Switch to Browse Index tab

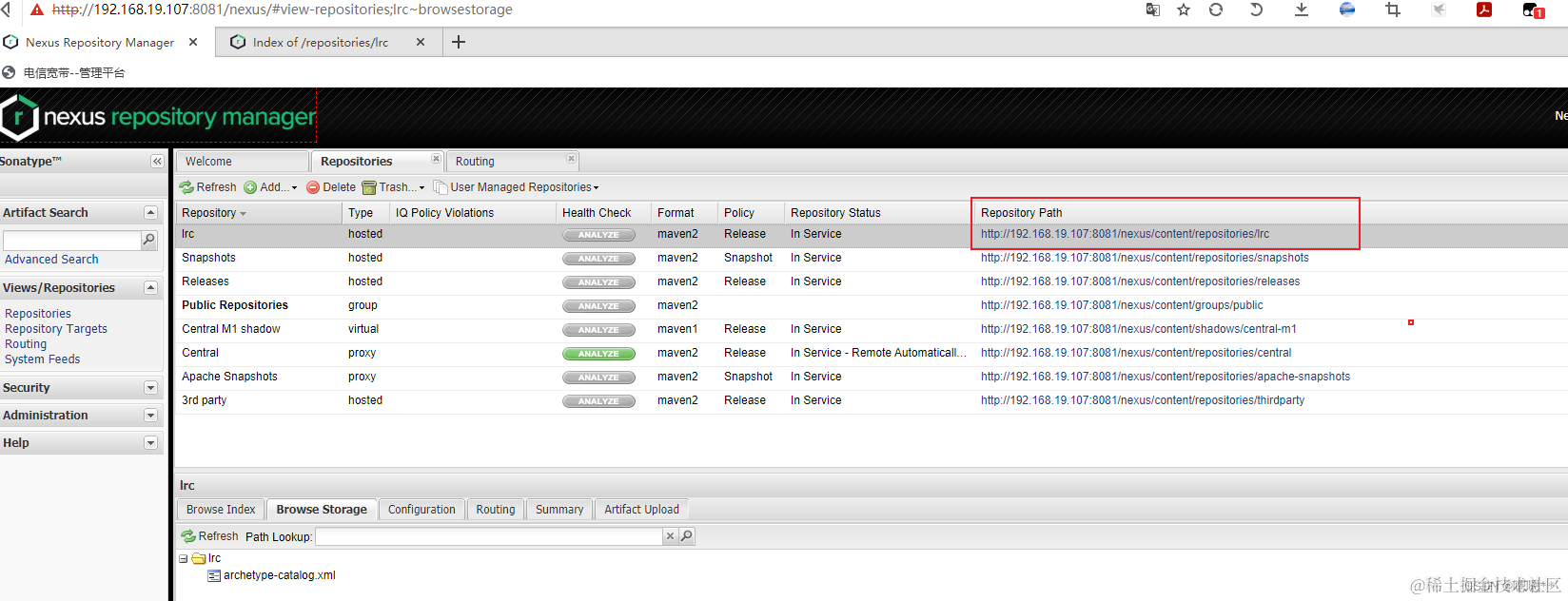coord(221,510)
